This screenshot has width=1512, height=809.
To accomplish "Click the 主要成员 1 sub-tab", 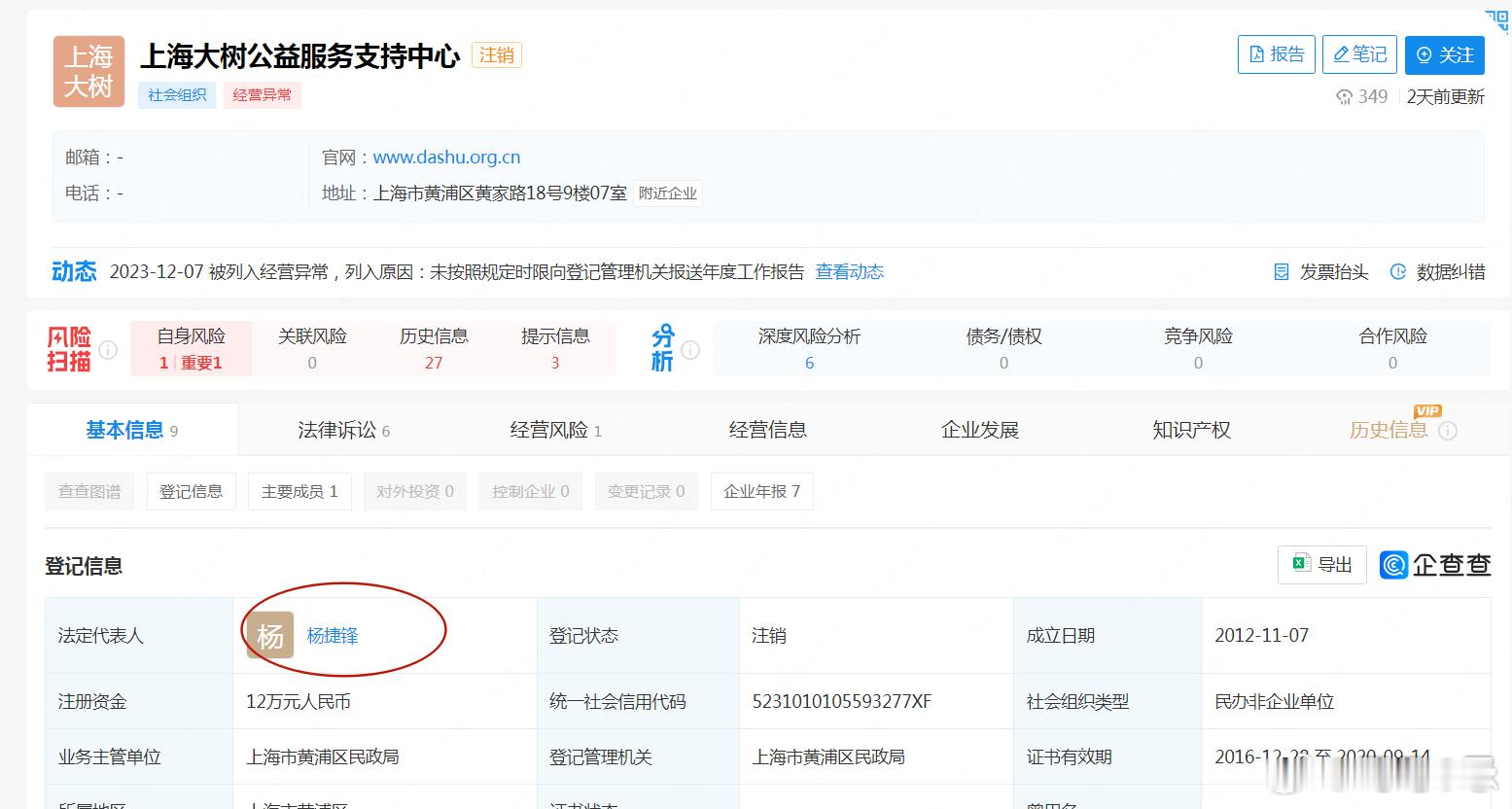I will pyautogui.click(x=299, y=491).
